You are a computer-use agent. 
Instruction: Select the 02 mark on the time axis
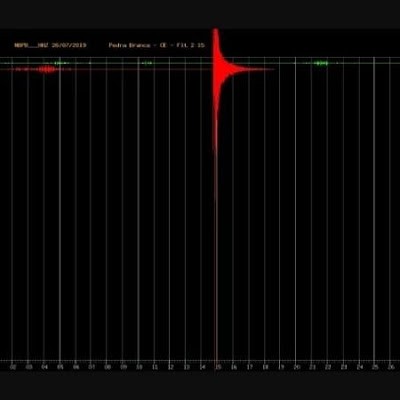tap(13, 367)
